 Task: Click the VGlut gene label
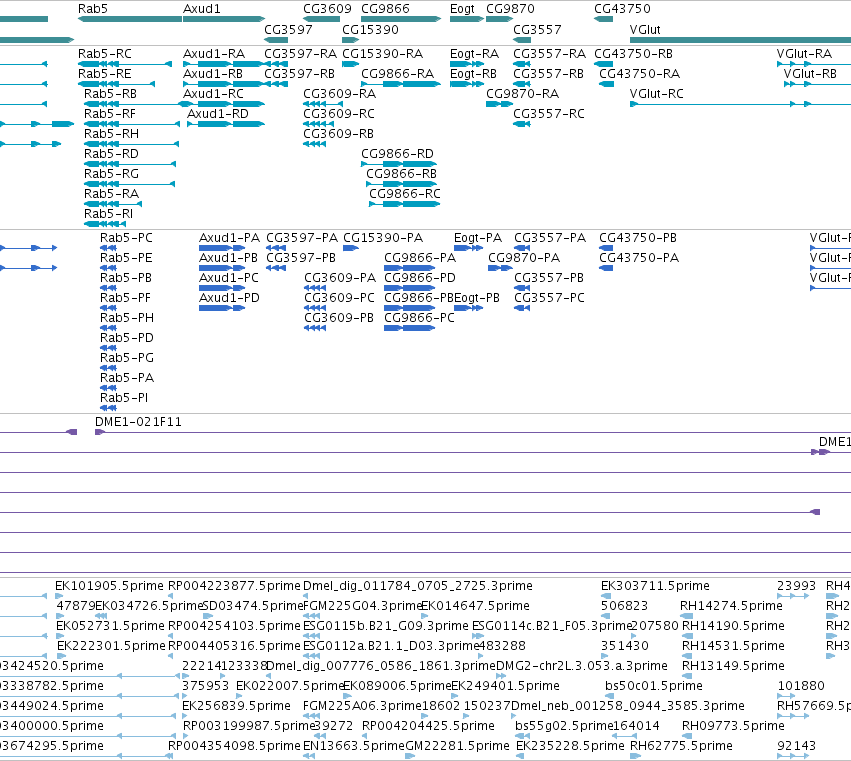click(645, 29)
